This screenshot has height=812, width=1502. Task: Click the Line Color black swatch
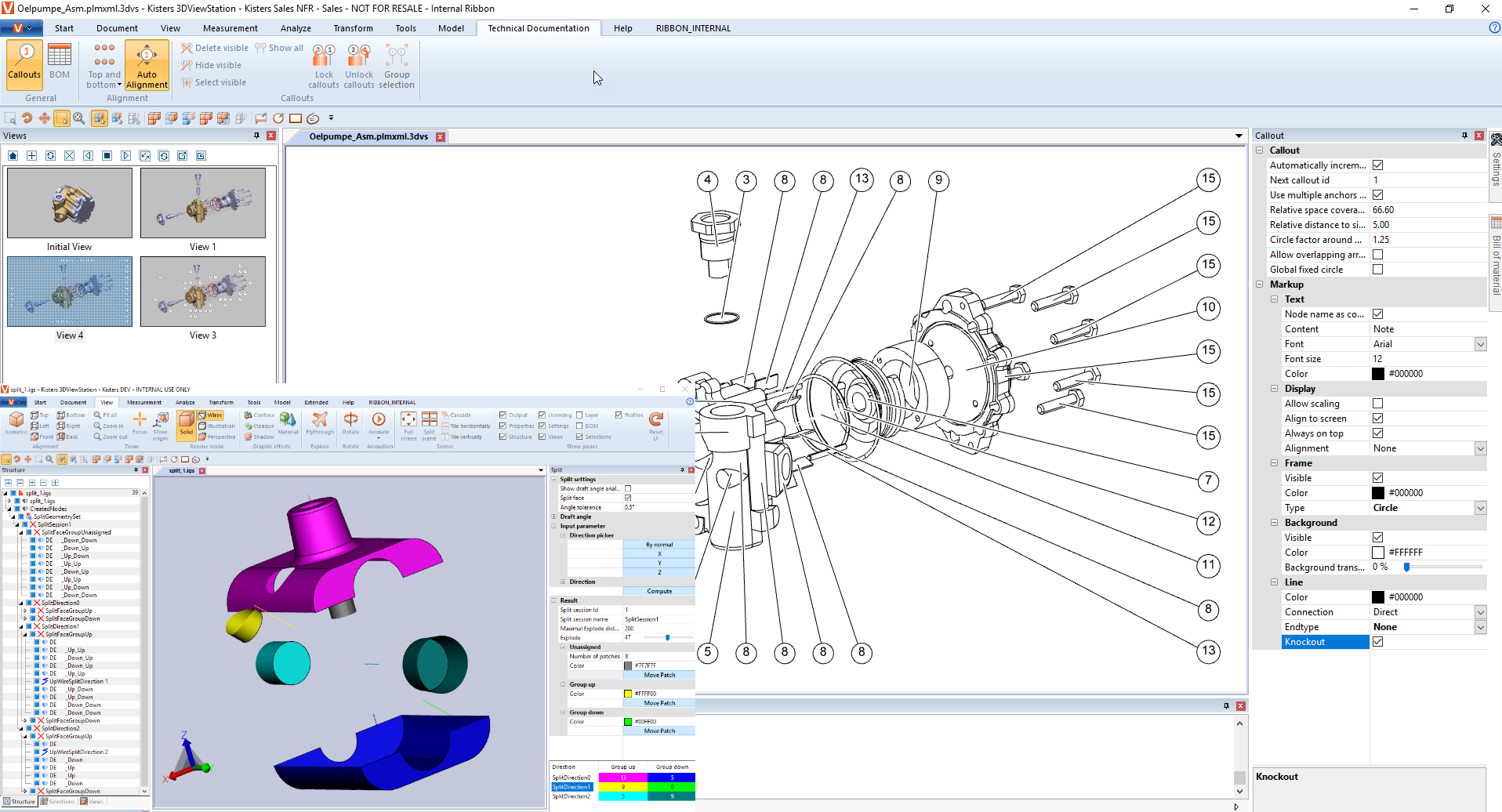1377,597
